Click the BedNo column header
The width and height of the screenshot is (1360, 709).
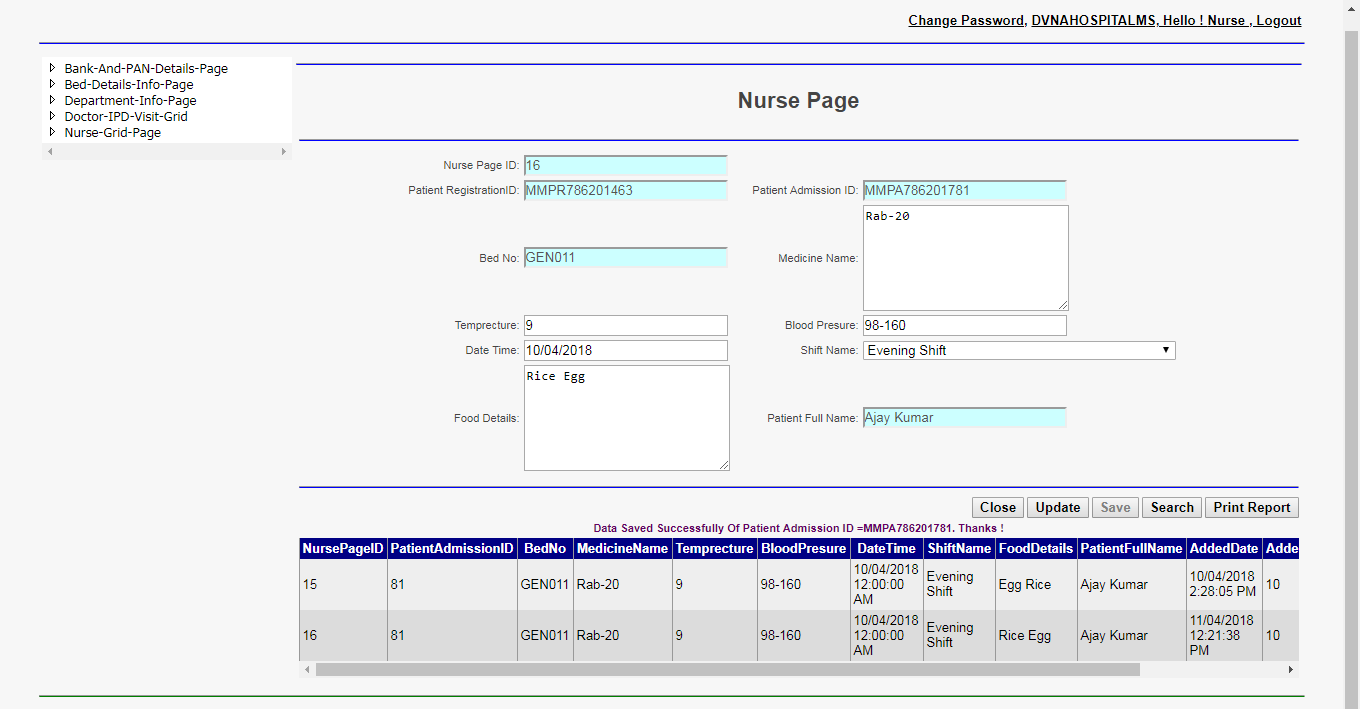[x=545, y=549]
